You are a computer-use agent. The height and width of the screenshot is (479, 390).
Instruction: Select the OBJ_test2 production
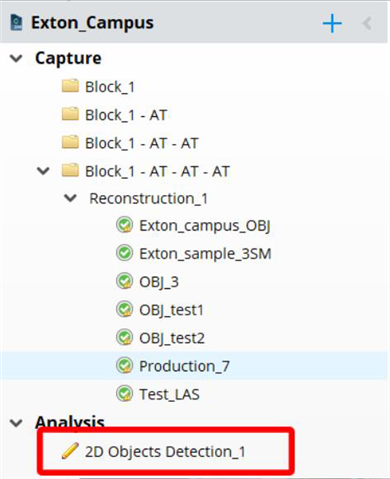172,338
